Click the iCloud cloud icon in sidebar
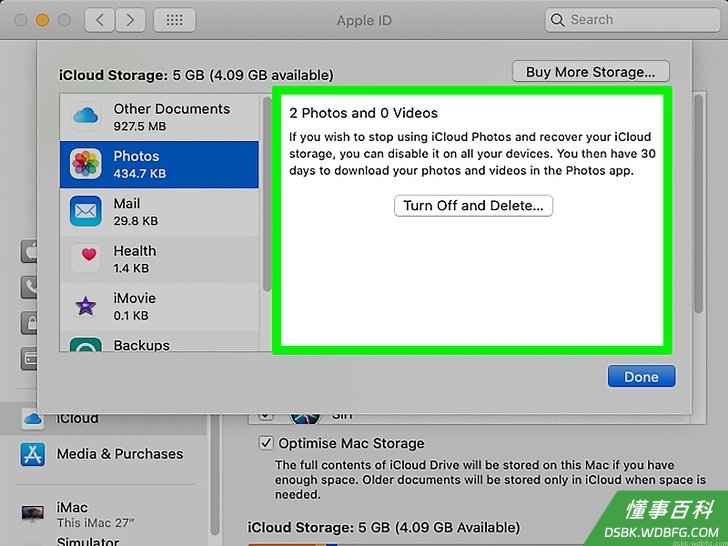Image resolution: width=728 pixels, height=546 pixels. pyautogui.click(x=32, y=419)
